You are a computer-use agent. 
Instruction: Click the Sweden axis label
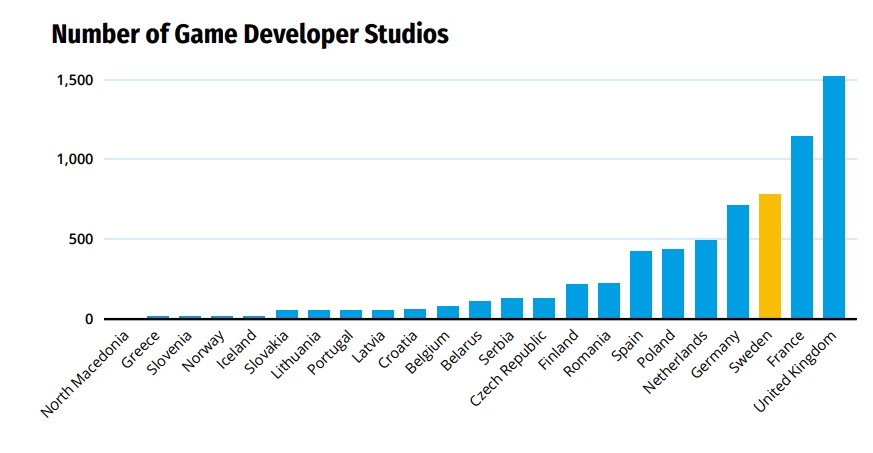(751, 352)
